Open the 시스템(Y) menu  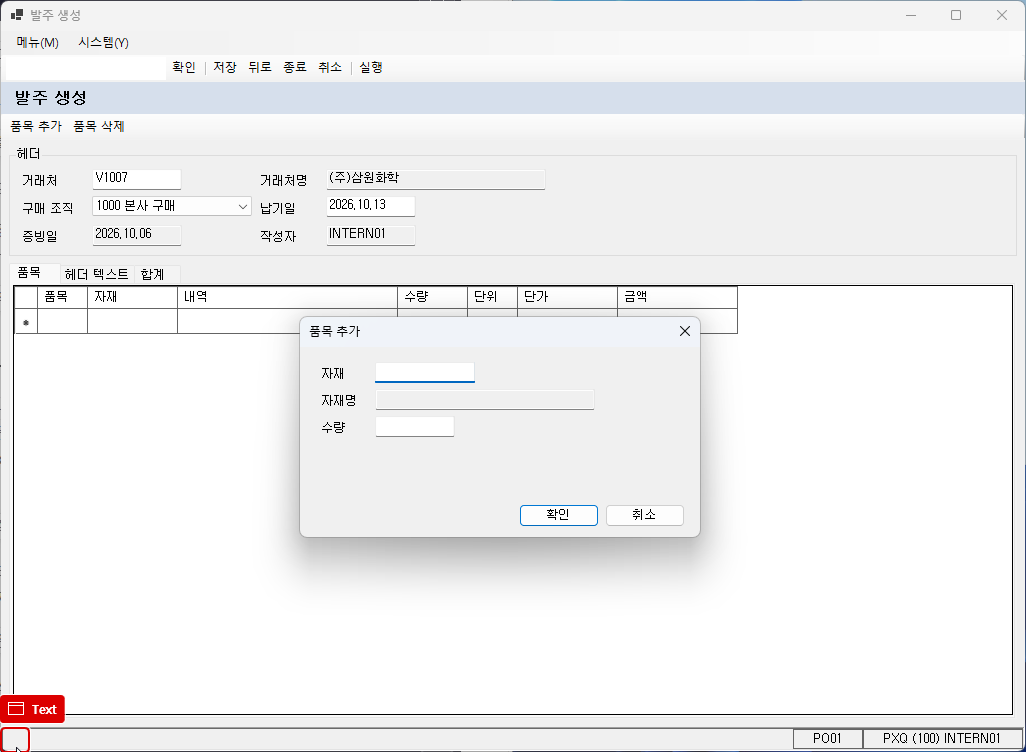103,43
